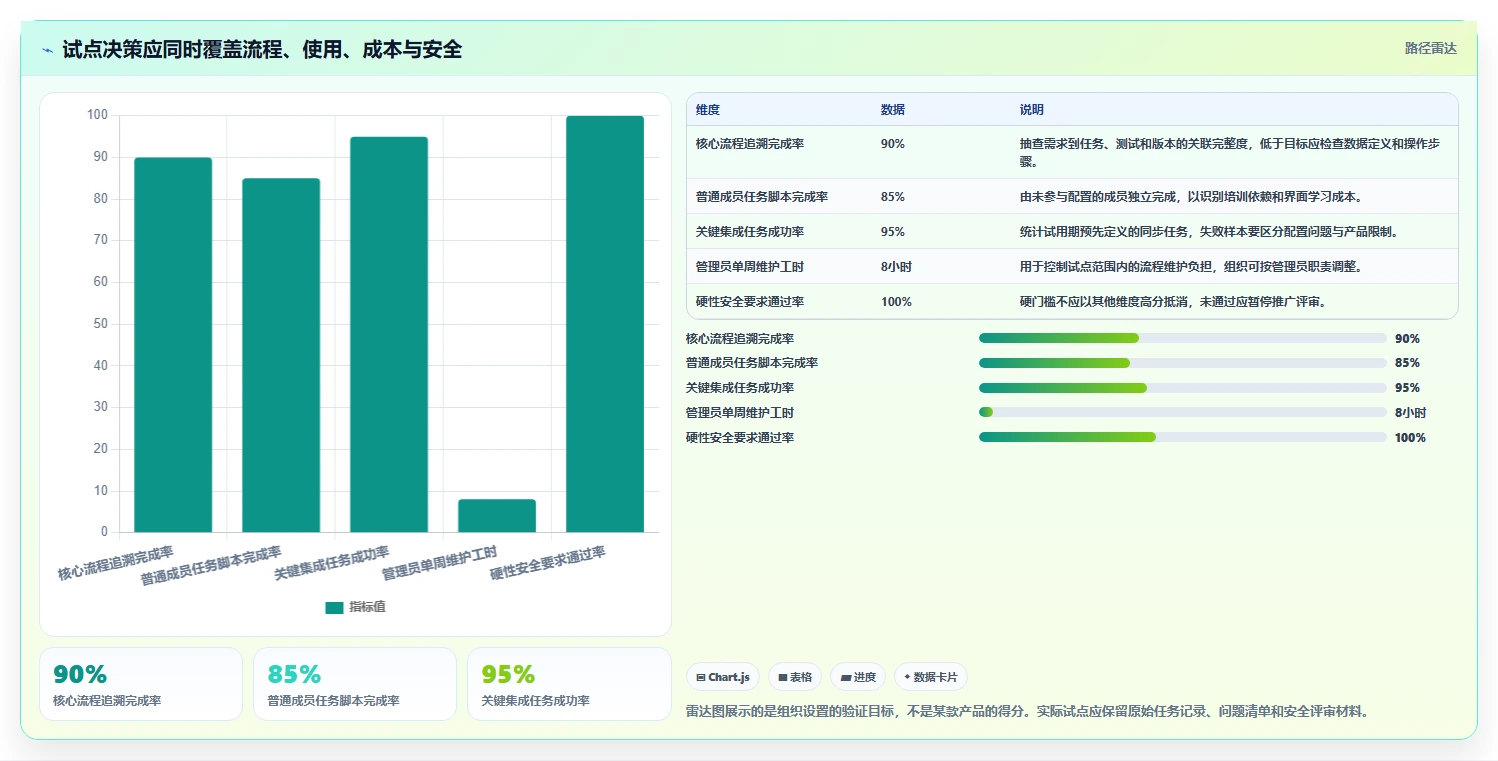Click the description starting 用于控制试点范围
Image resolution: width=1498 pixels, height=761 pixels.
click(1191, 267)
